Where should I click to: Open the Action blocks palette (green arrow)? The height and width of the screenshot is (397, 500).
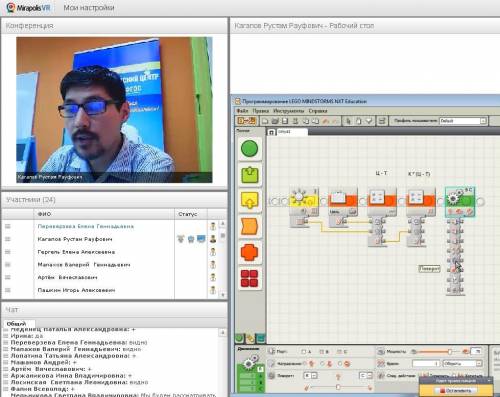click(250, 175)
